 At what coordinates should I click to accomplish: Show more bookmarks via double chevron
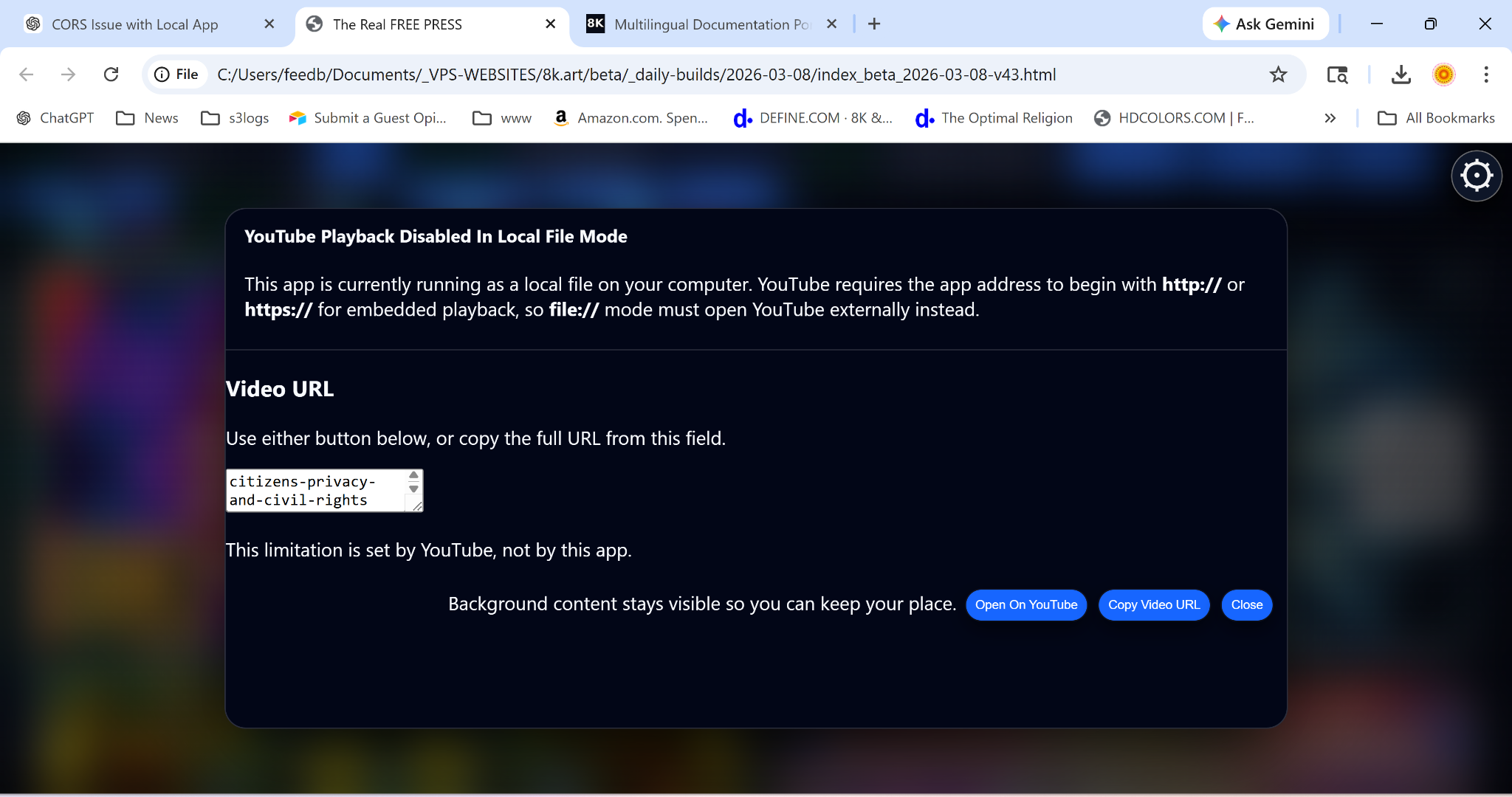1330,118
